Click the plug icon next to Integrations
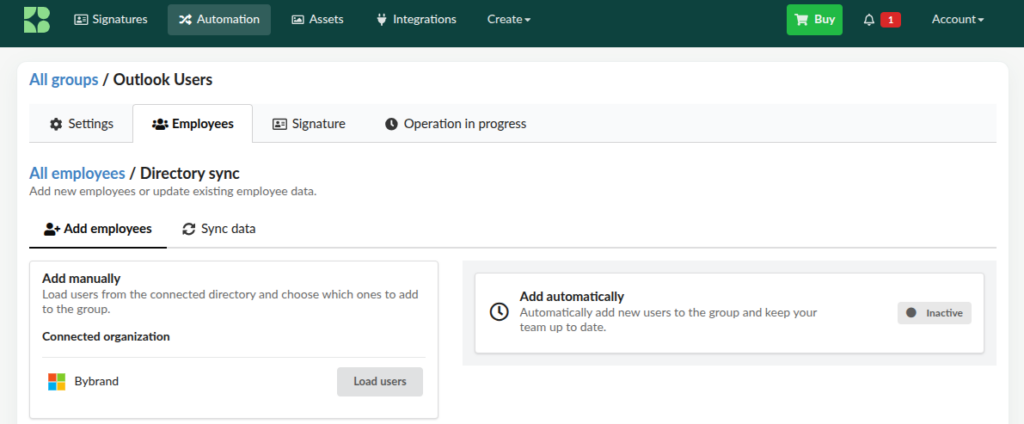Viewport: 1024px width, 424px height. pos(381,20)
